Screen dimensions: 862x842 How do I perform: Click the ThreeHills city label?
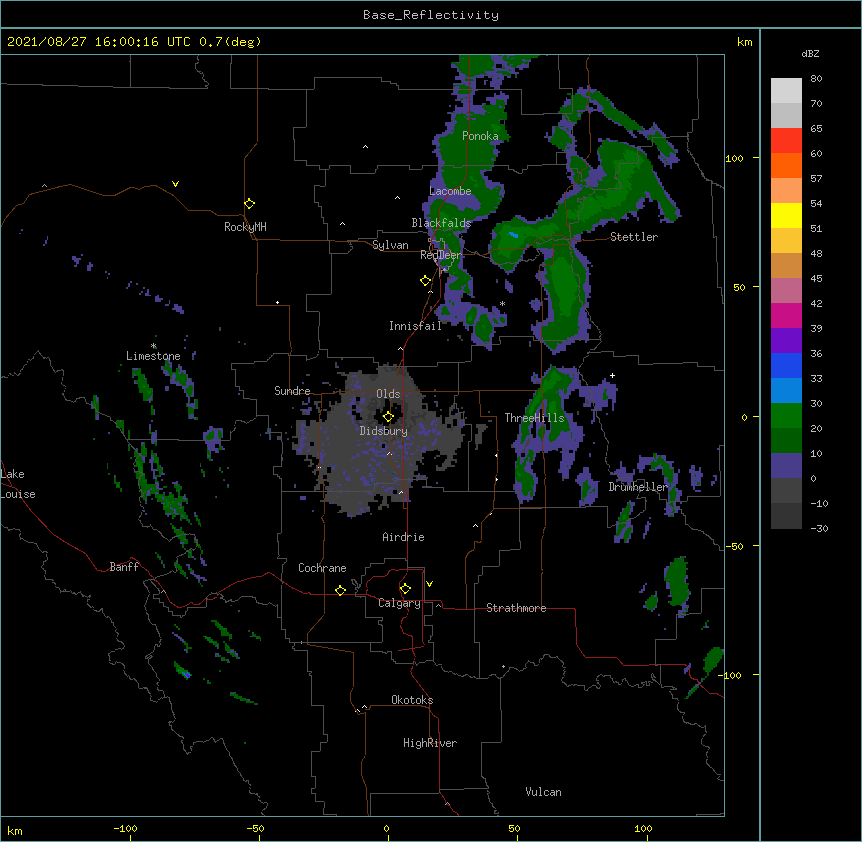pyautogui.click(x=534, y=418)
